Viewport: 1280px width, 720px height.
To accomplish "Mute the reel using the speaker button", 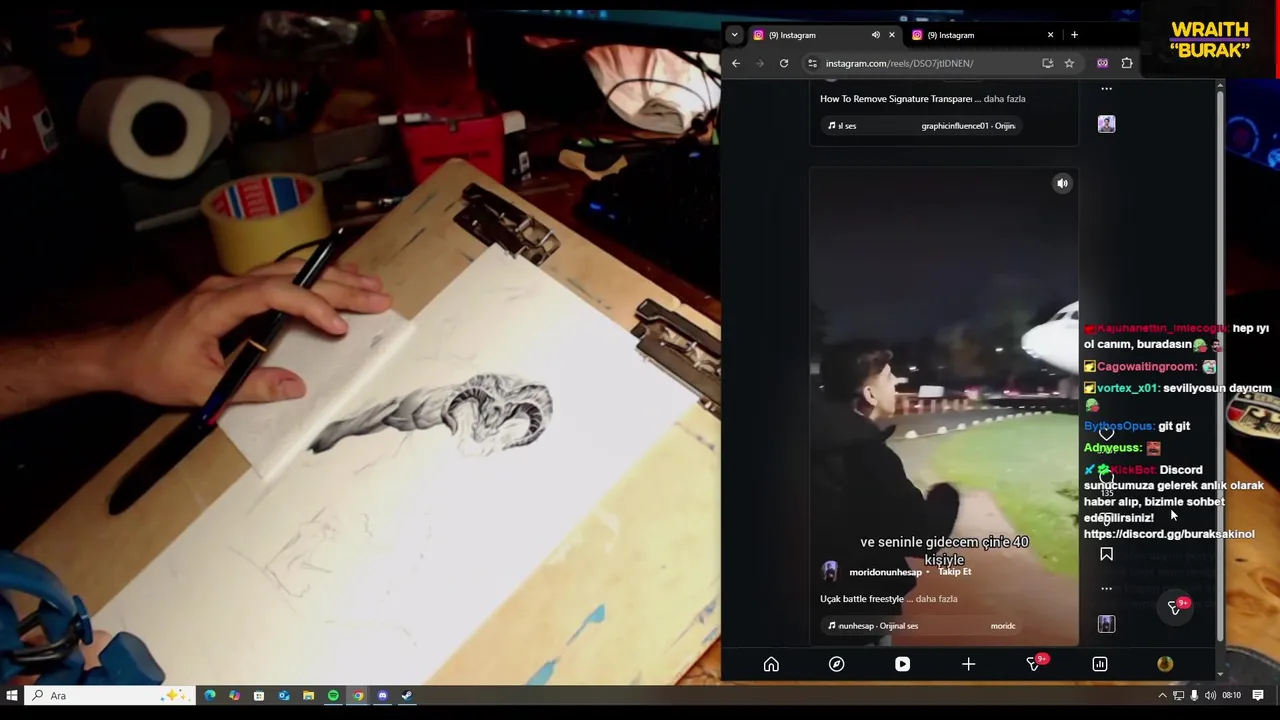I will (x=1062, y=183).
